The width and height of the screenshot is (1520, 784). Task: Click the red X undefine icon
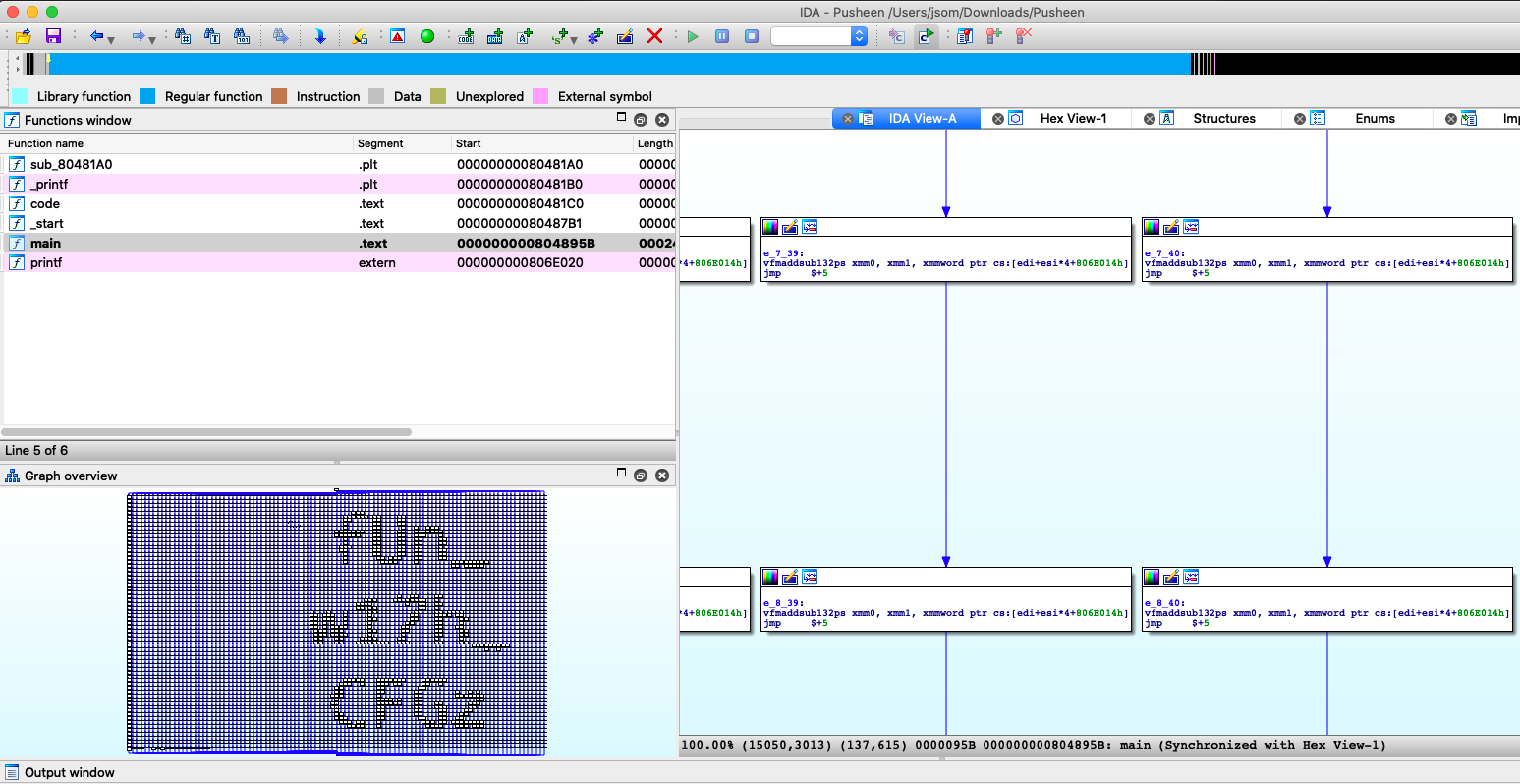coord(654,36)
